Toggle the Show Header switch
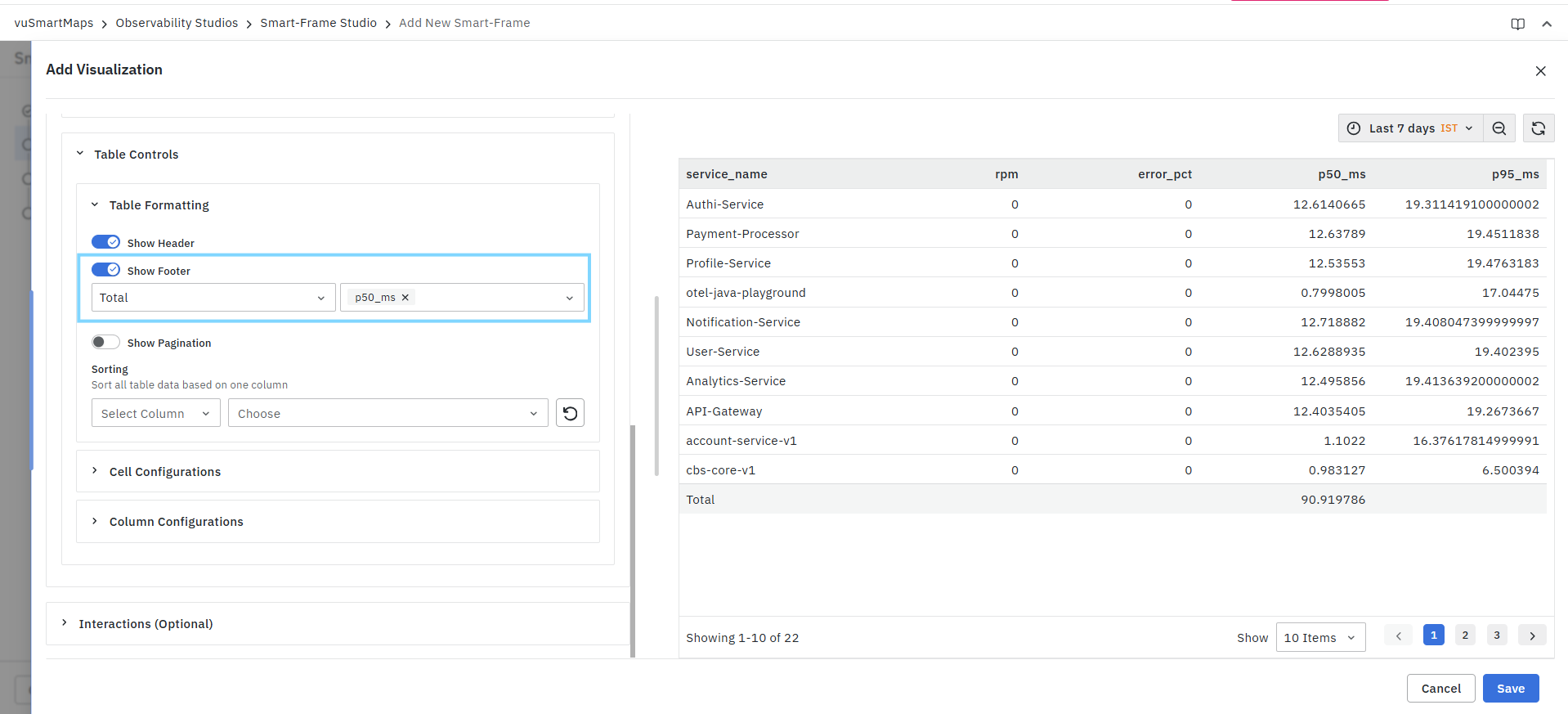 (105, 242)
